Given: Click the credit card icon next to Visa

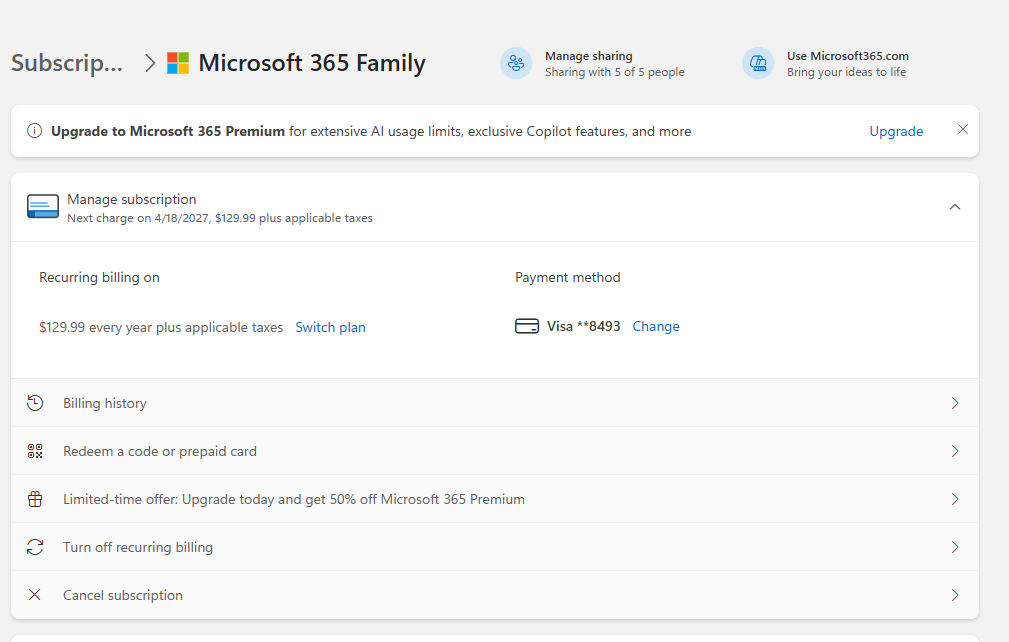Looking at the screenshot, I should (x=527, y=326).
